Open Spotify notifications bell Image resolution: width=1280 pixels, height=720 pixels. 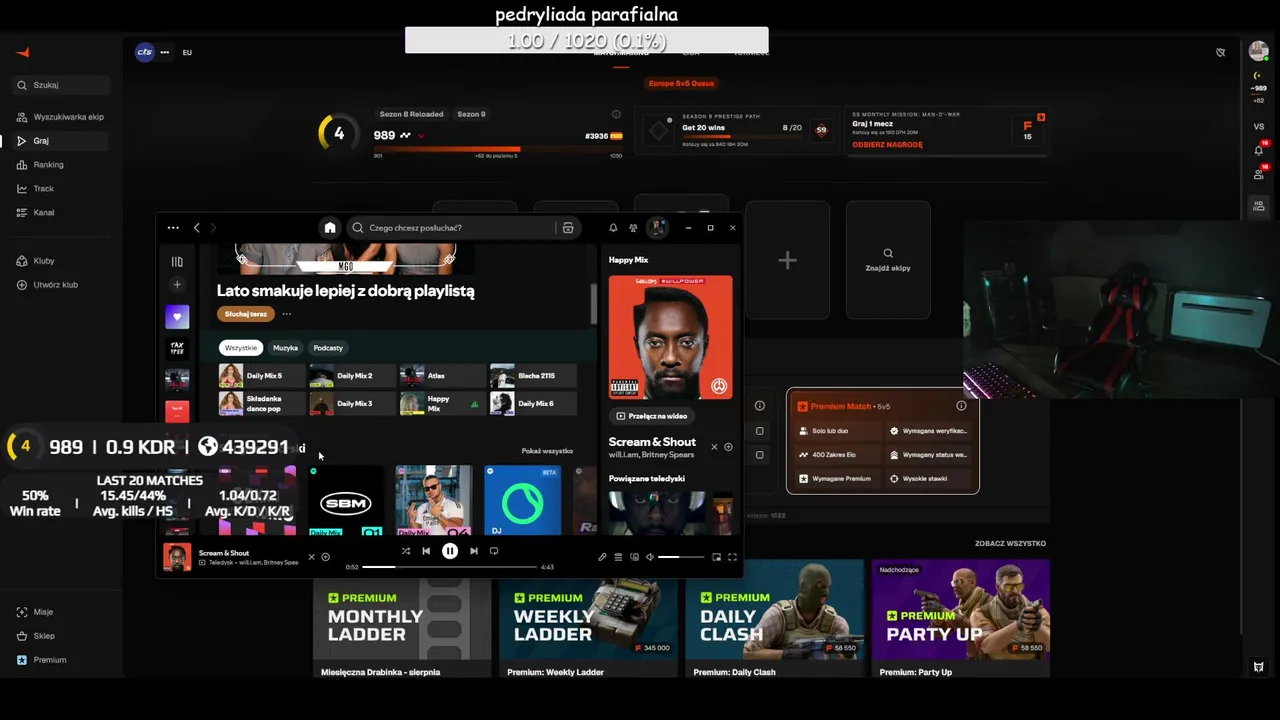pos(613,228)
